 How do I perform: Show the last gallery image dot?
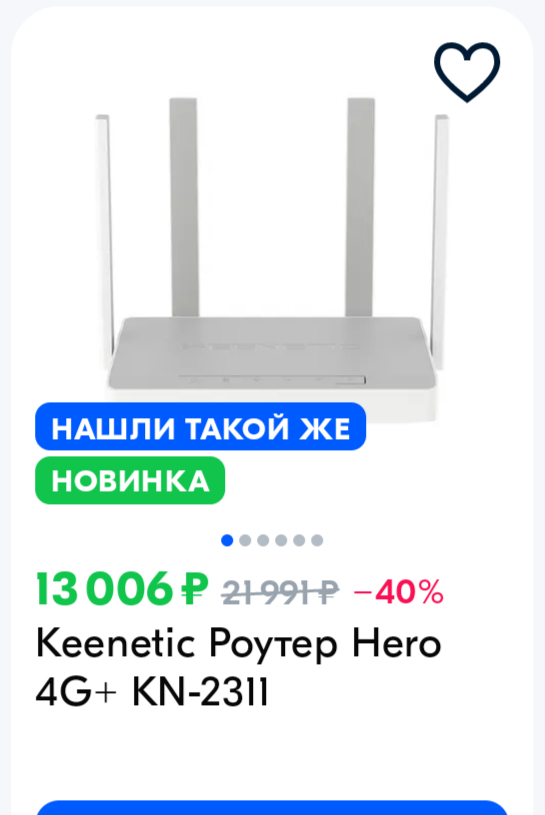pos(317,541)
